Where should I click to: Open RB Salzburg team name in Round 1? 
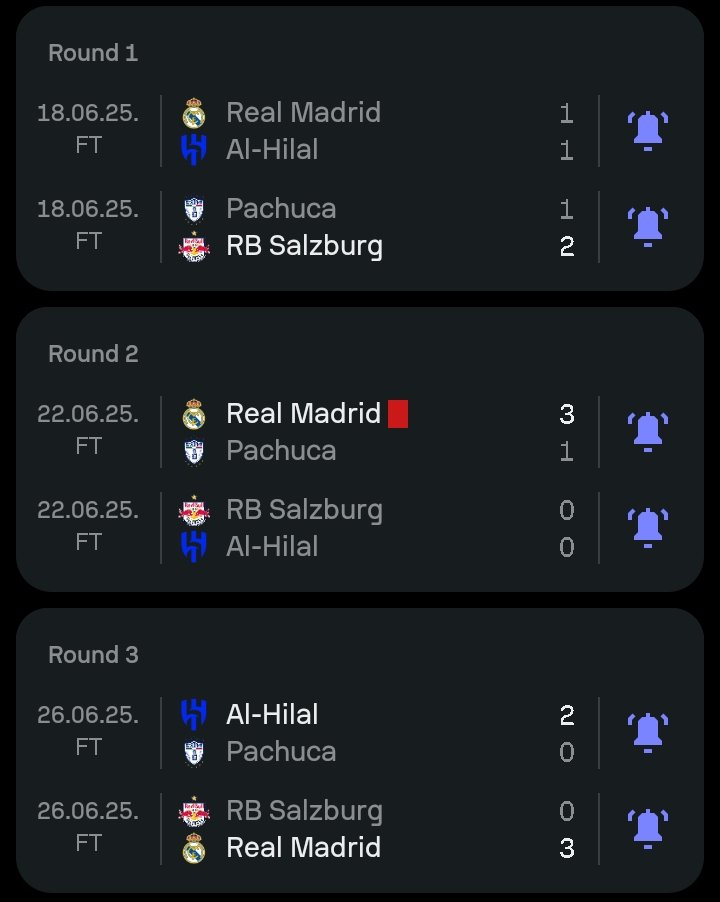(304, 246)
